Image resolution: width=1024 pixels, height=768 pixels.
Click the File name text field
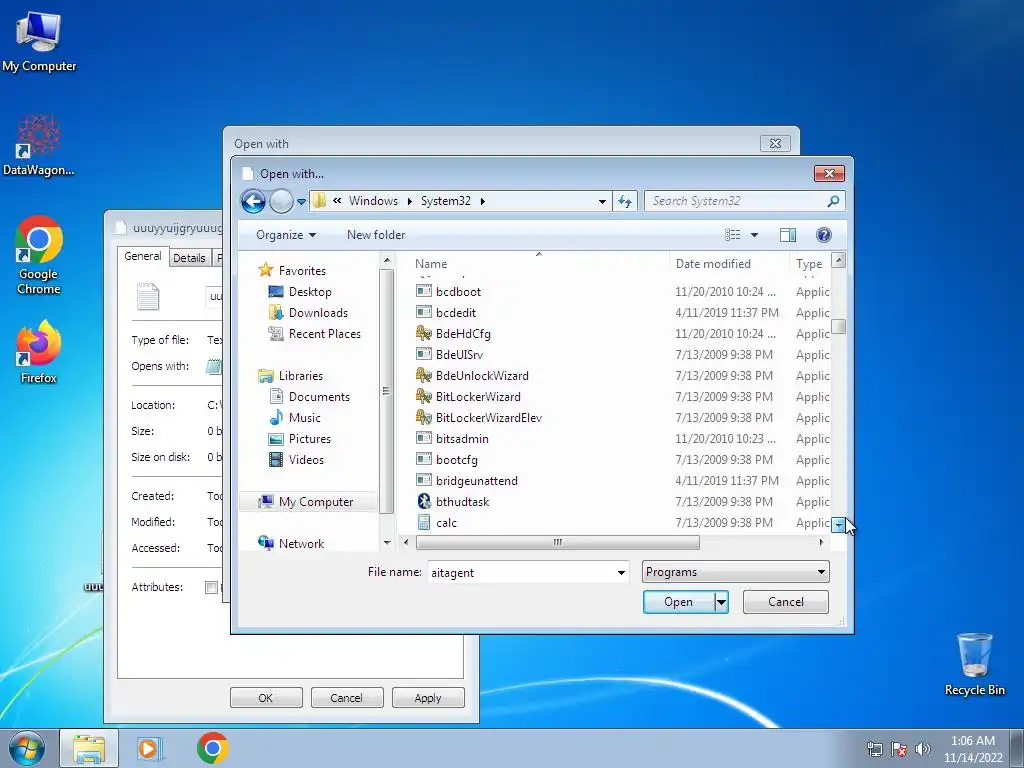[521, 573]
